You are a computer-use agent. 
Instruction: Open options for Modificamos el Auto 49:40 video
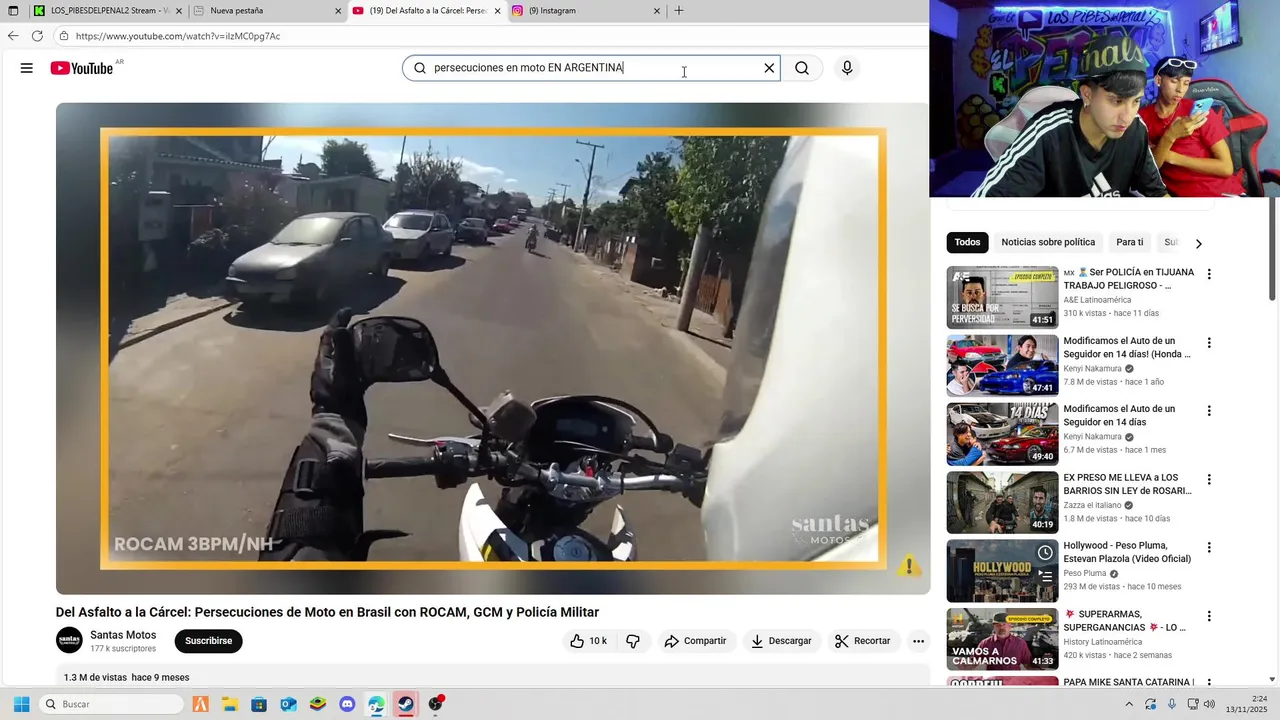pyautogui.click(x=1209, y=411)
